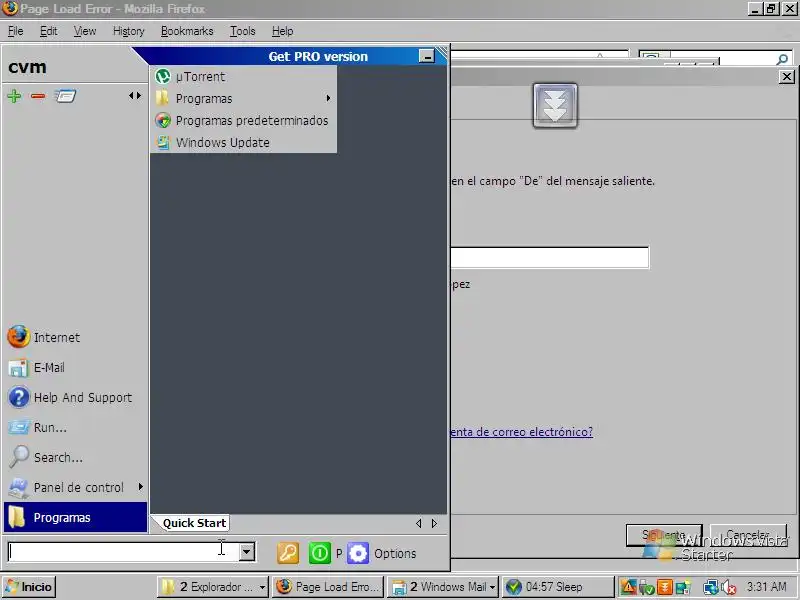Viewport: 800px width, 600px height.
Task: Expand the Explorador taskbar group dropdown arrow
Action: click(262, 587)
